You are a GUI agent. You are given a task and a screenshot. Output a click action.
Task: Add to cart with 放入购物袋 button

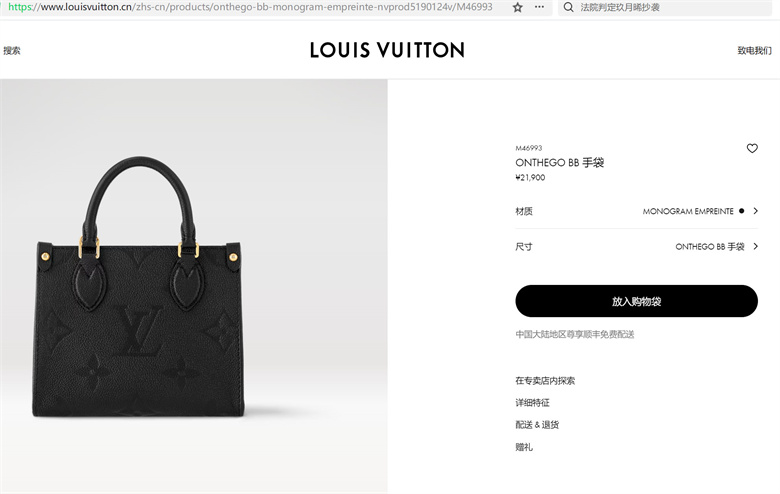(636, 301)
